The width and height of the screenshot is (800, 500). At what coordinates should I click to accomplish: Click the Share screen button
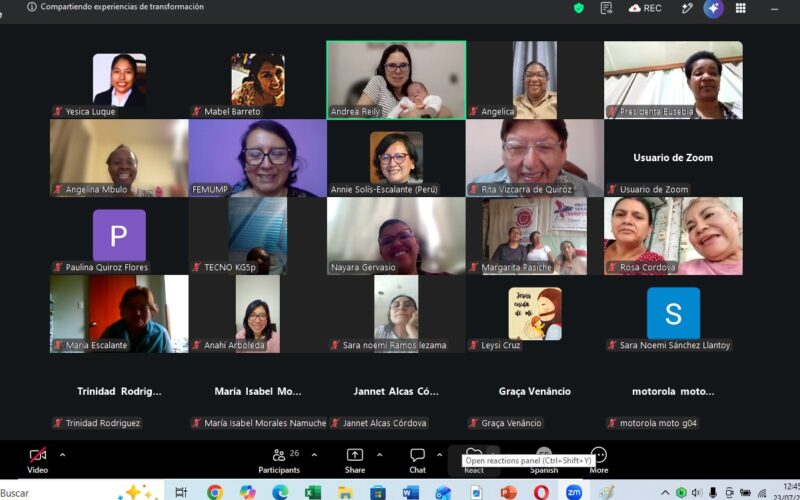pos(355,460)
